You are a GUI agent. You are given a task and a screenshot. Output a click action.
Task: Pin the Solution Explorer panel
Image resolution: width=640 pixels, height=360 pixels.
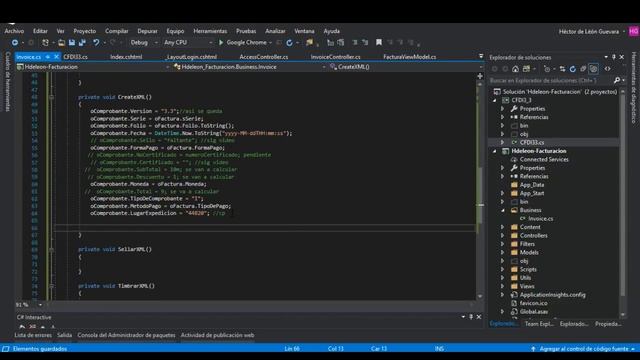(613, 57)
